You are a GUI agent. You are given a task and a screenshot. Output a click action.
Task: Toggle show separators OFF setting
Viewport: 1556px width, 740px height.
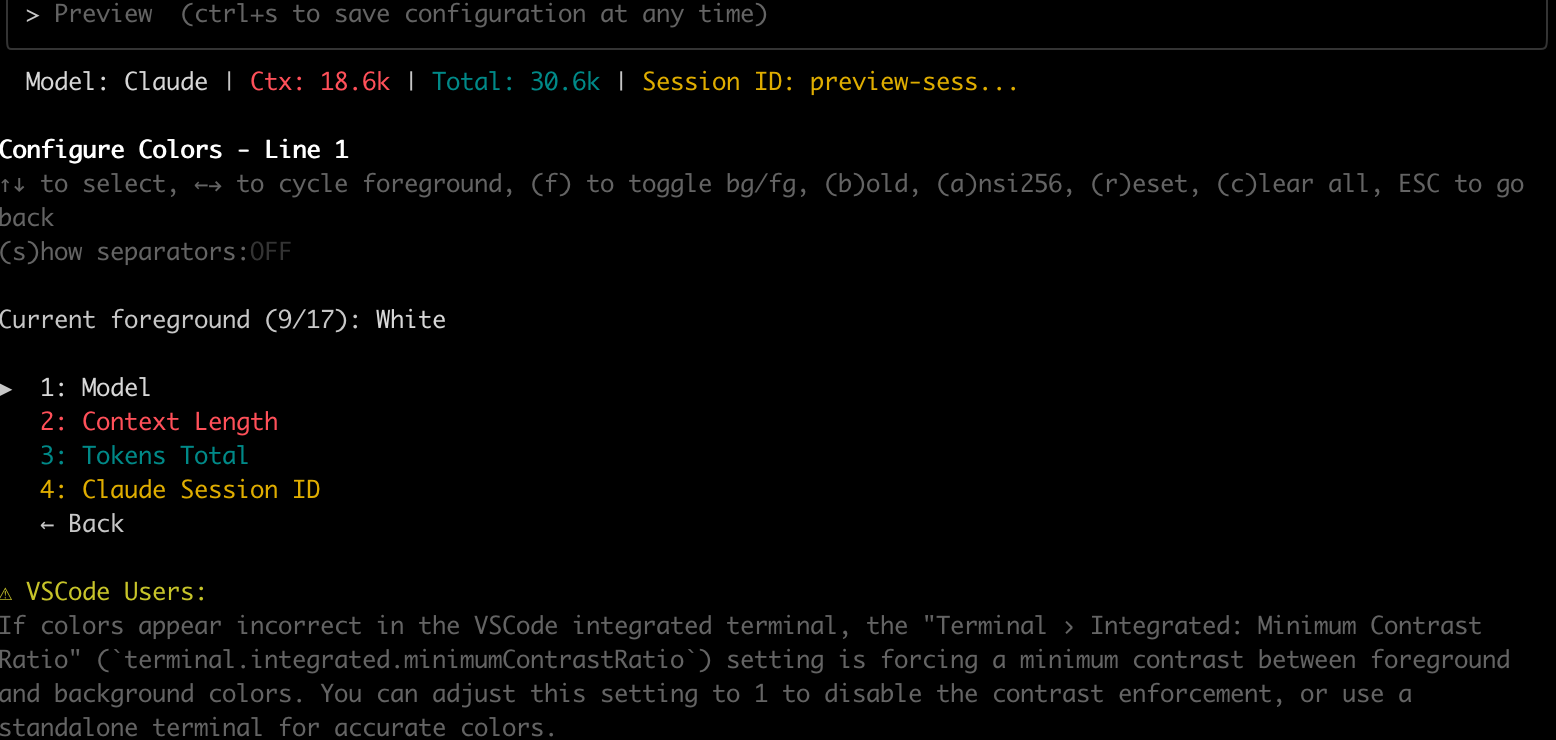tap(145, 252)
